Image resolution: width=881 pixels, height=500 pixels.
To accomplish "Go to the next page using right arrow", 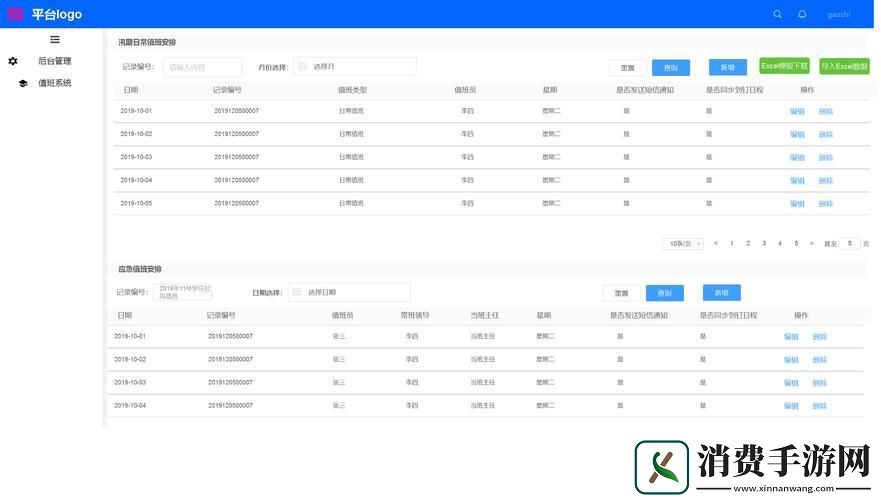I will coord(811,243).
